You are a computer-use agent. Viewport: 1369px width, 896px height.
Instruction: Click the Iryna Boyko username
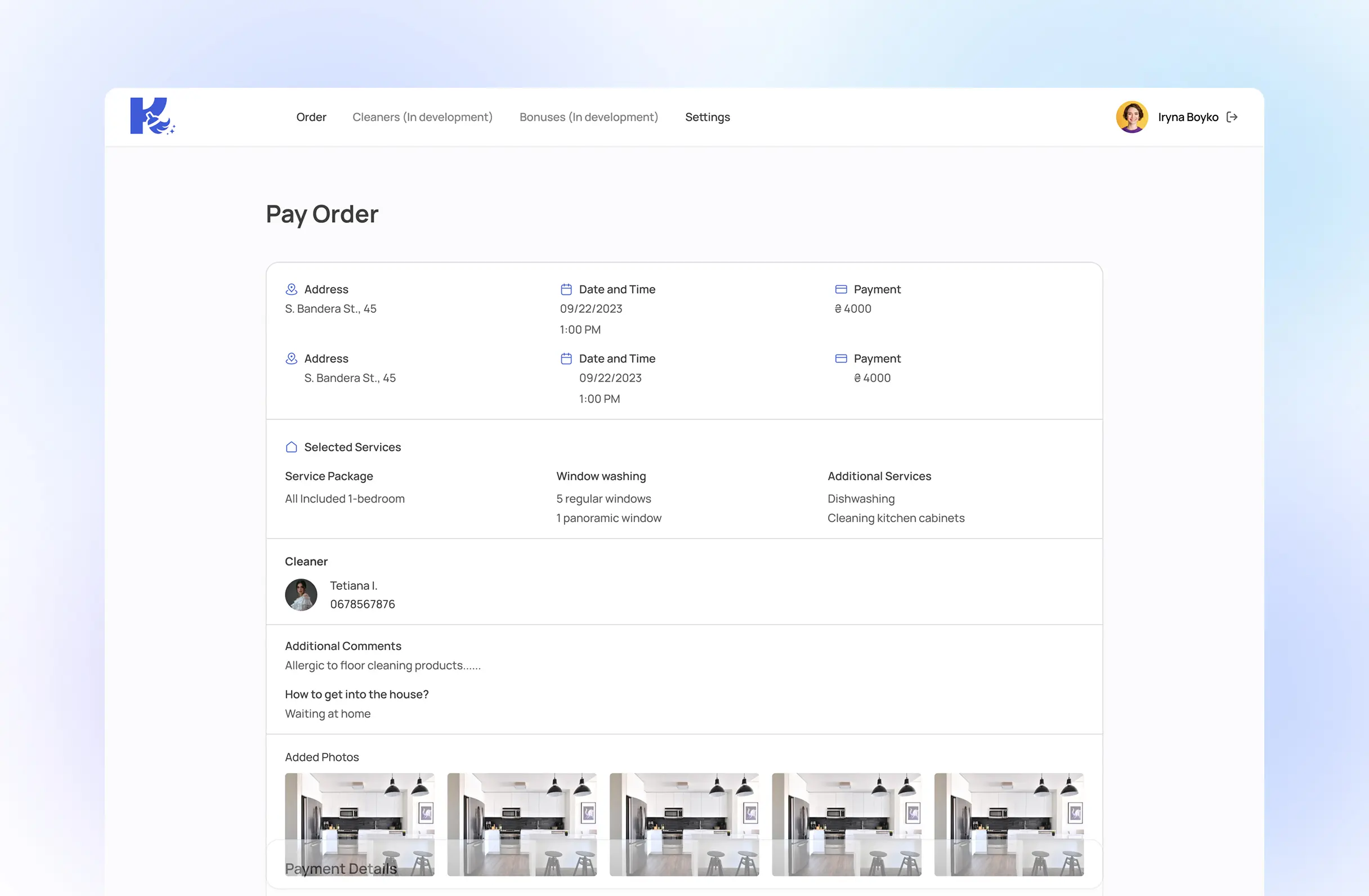coord(1188,117)
